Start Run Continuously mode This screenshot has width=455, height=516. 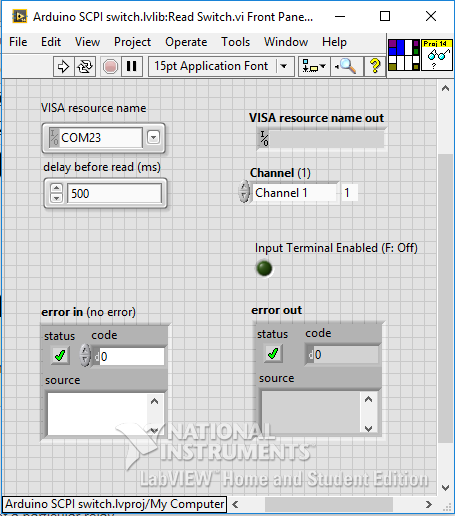85,66
